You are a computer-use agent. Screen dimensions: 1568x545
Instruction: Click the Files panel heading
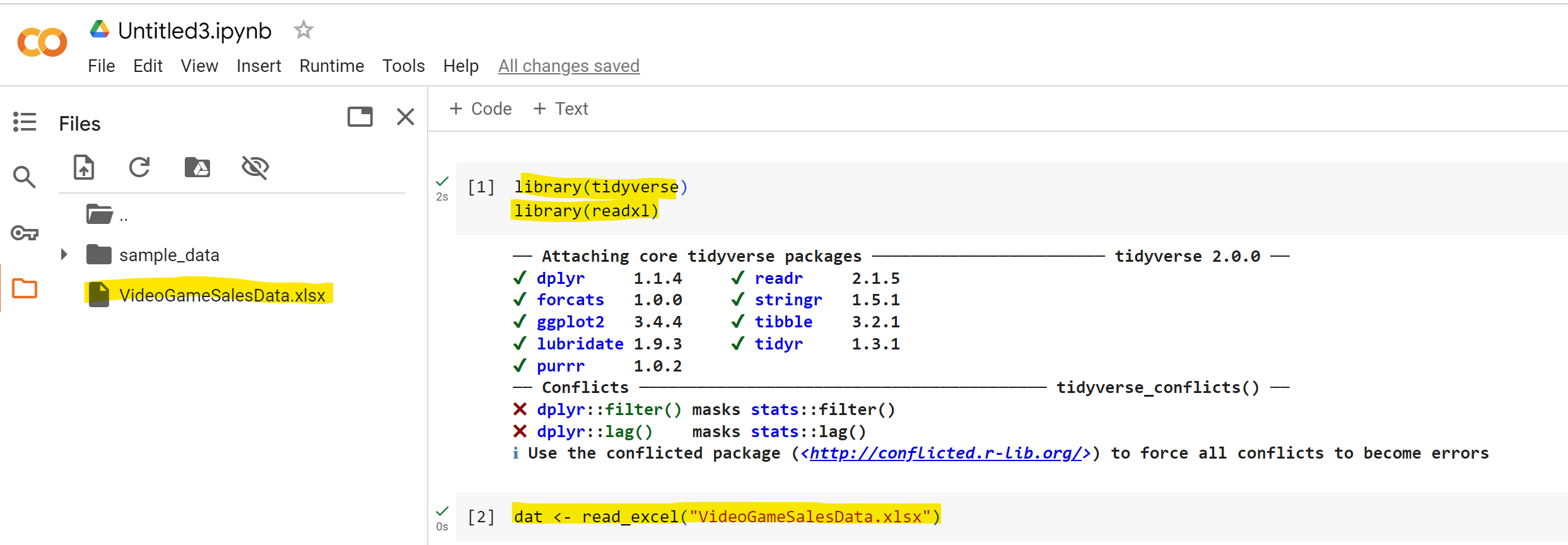point(80,124)
